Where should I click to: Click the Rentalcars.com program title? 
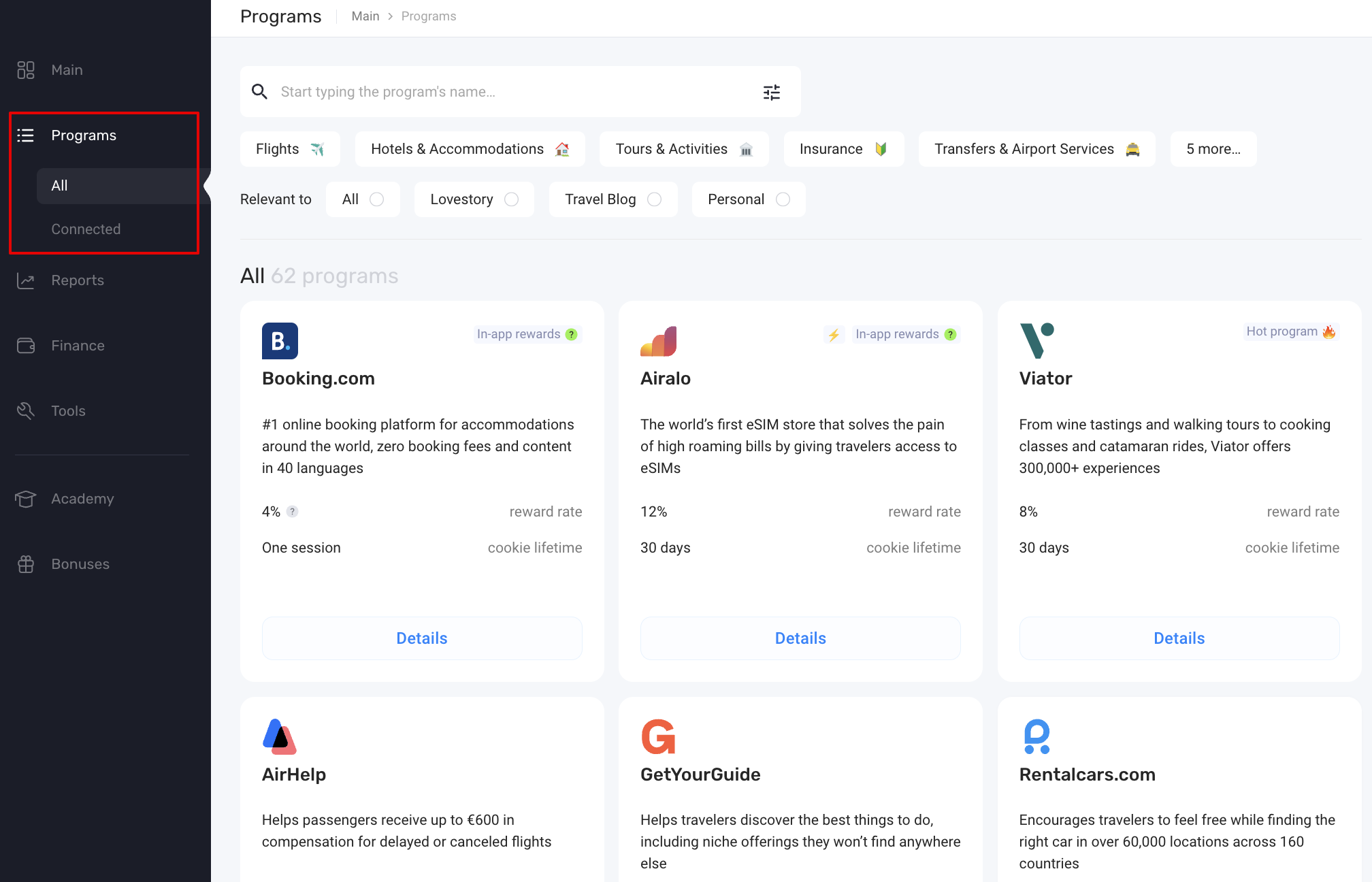tap(1088, 774)
